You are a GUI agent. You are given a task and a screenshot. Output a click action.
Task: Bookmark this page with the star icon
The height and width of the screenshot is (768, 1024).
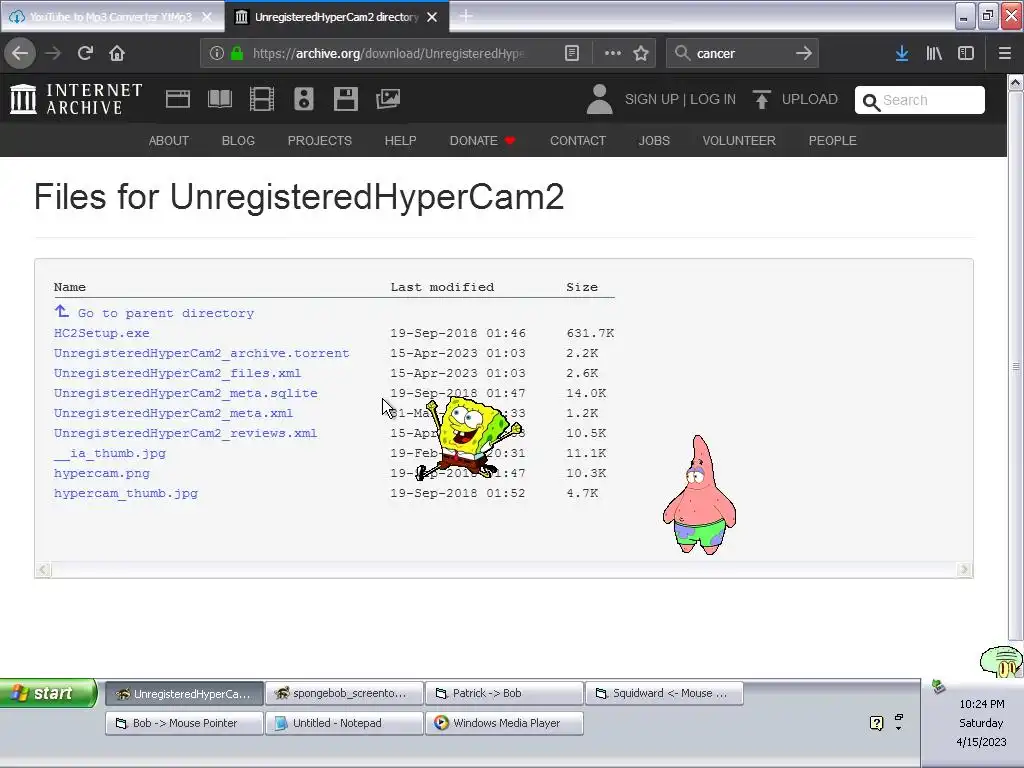coord(641,53)
